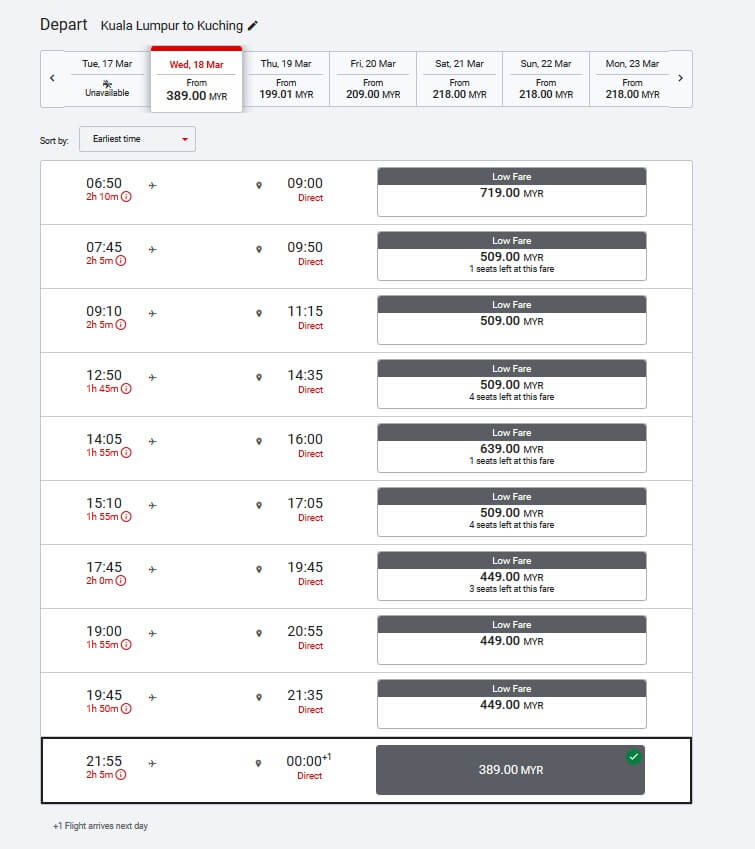755x849 pixels.
Task: Choose the 639.00 MYR Low Fare for 14:05
Action: [512, 448]
